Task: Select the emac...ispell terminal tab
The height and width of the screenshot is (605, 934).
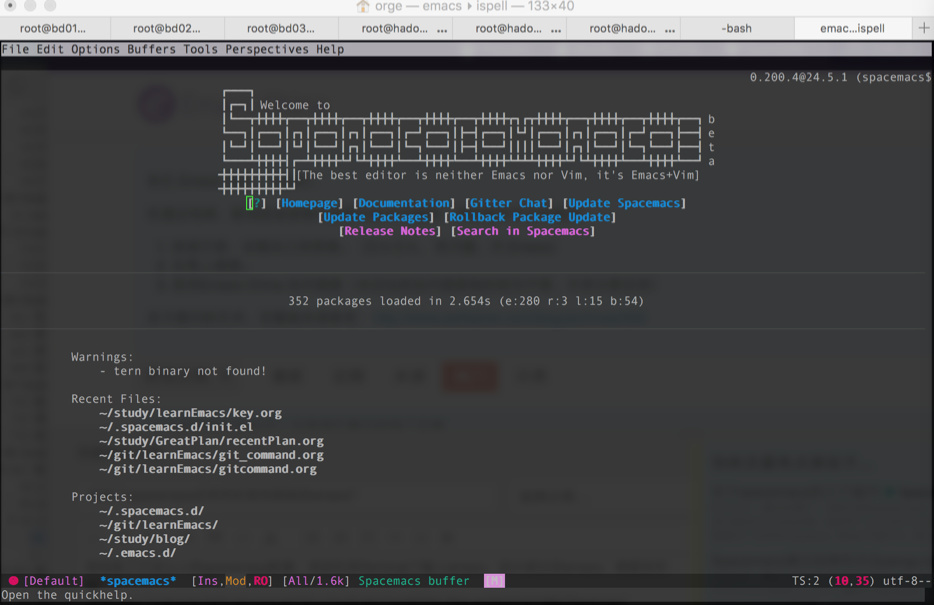Action: [852, 28]
